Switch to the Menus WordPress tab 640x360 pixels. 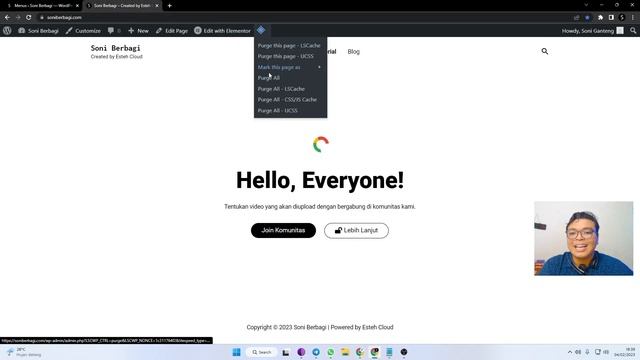coord(42,6)
